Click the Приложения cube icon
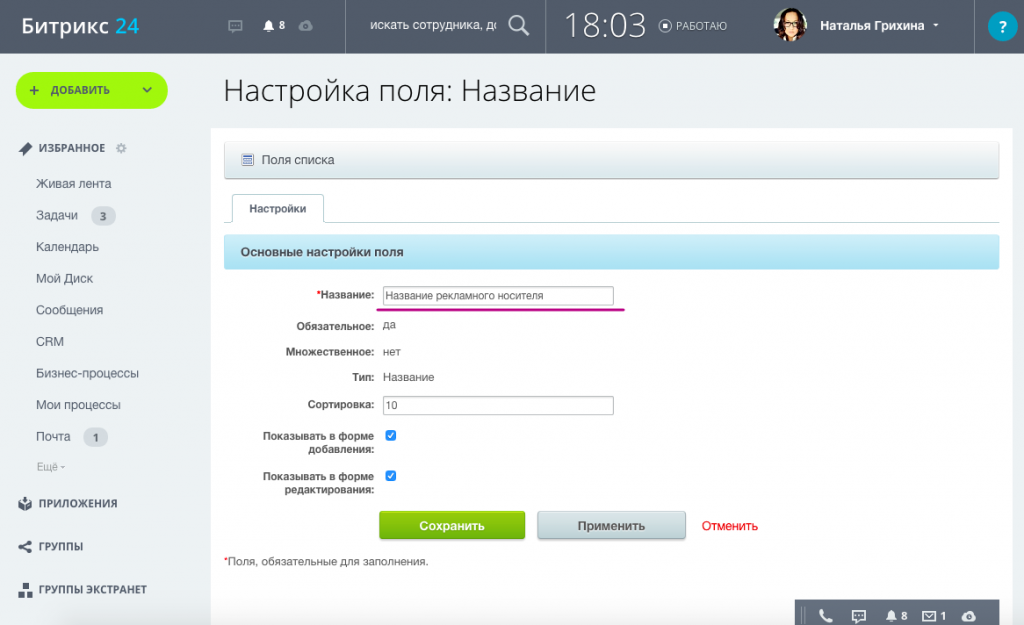Screen dimensions: 1024x625 25,504
